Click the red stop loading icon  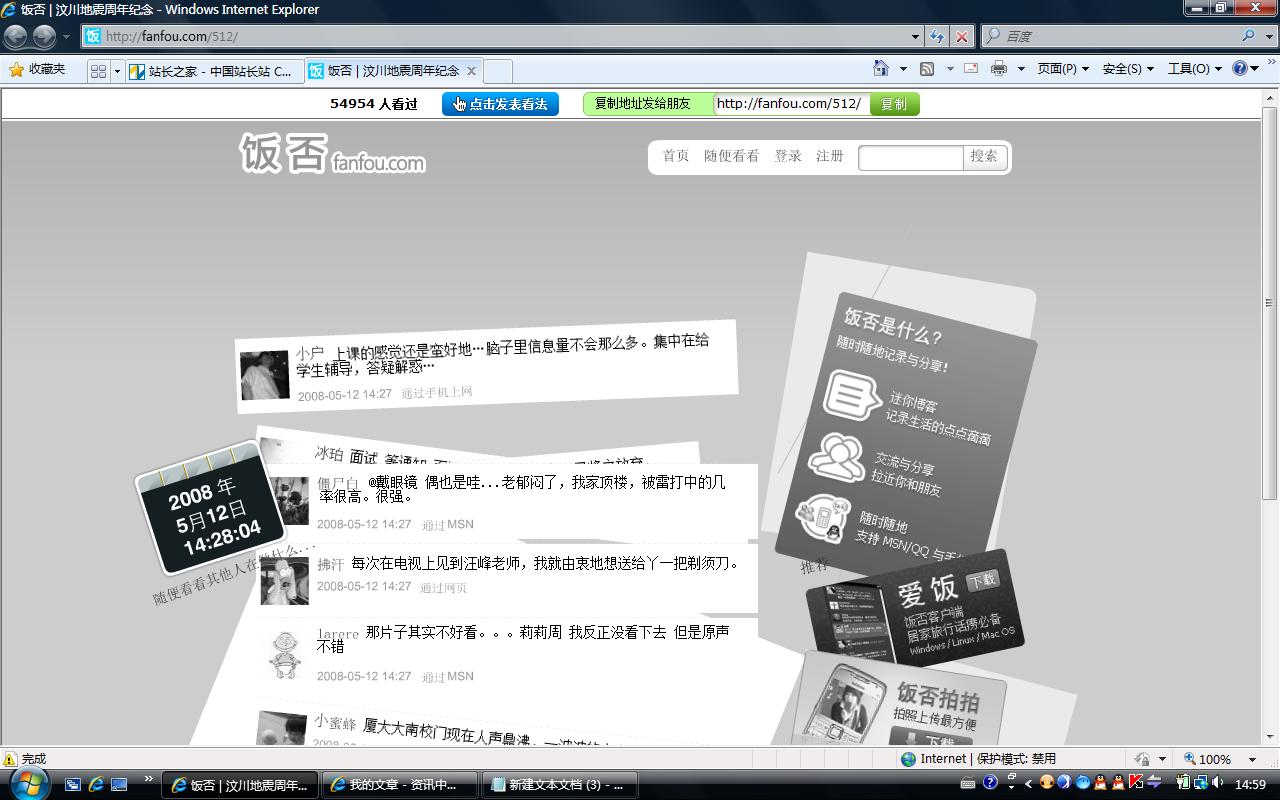pos(962,36)
